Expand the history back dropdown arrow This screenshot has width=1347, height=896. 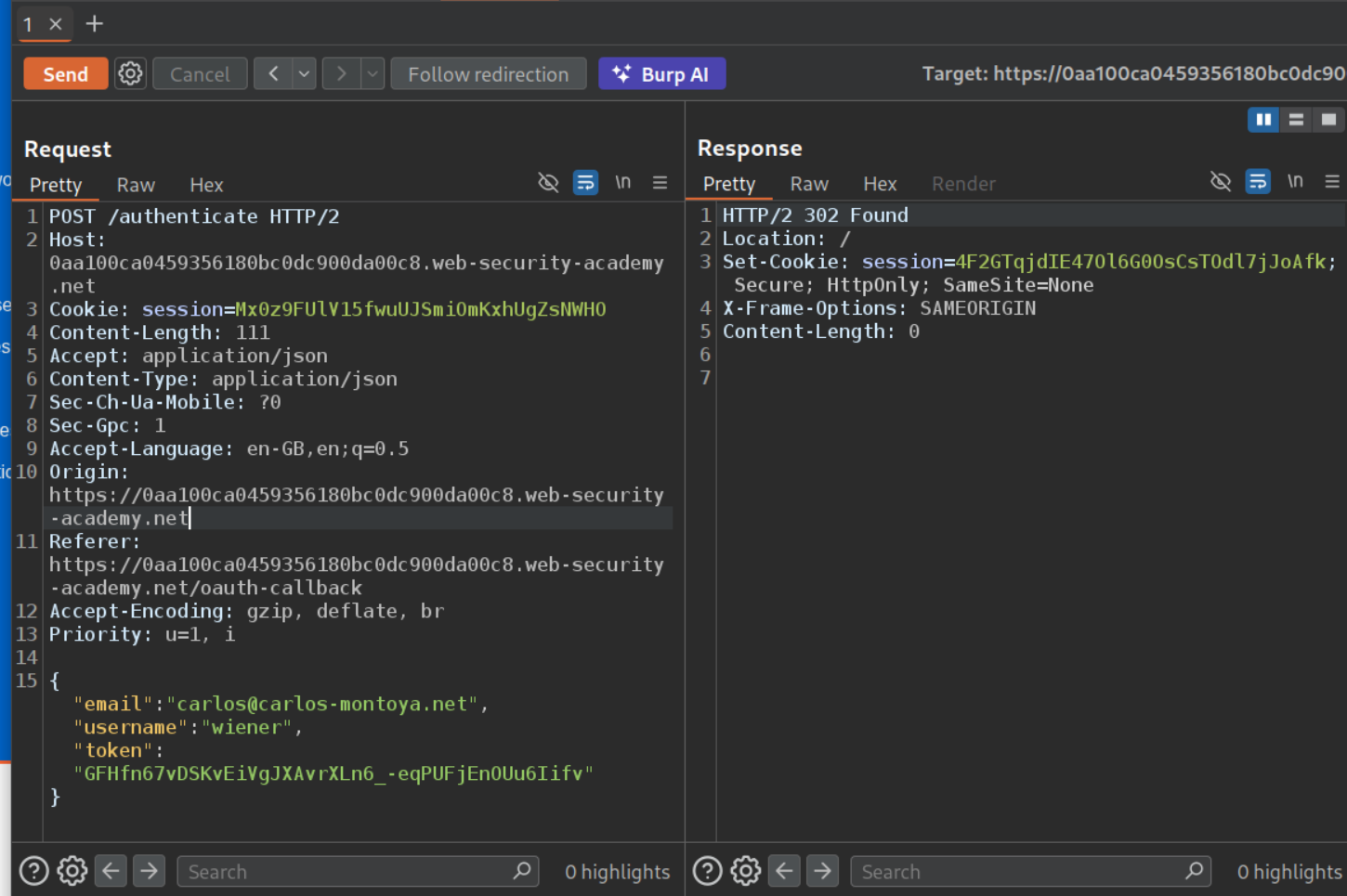click(304, 73)
